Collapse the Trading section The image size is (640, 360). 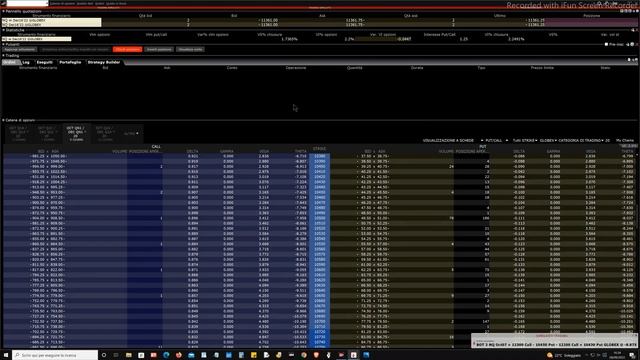(3, 56)
